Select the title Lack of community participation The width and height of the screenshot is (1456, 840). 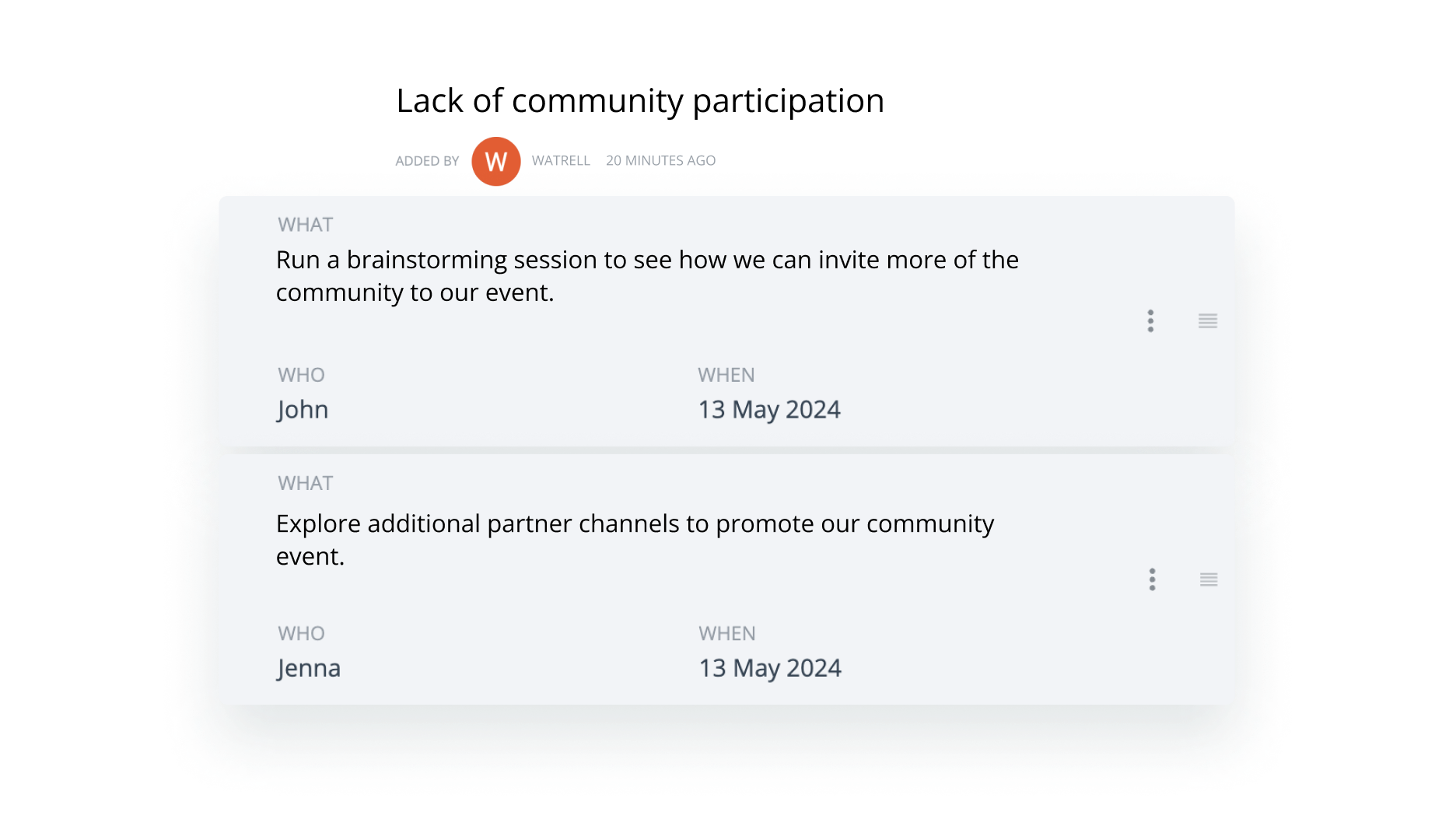point(639,100)
